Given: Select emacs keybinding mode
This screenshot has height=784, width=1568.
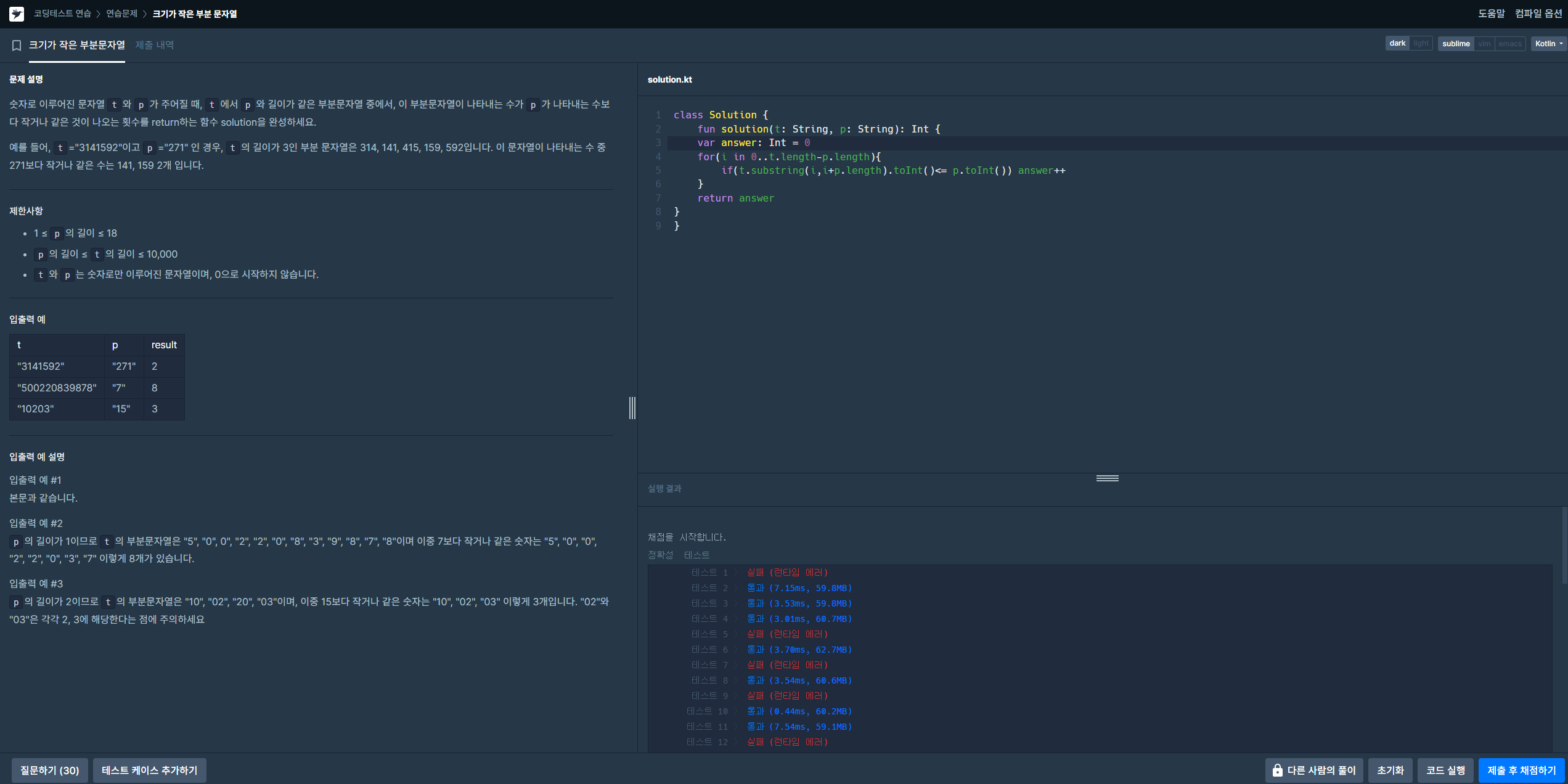Looking at the screenshot, I should click(1509, 43).
